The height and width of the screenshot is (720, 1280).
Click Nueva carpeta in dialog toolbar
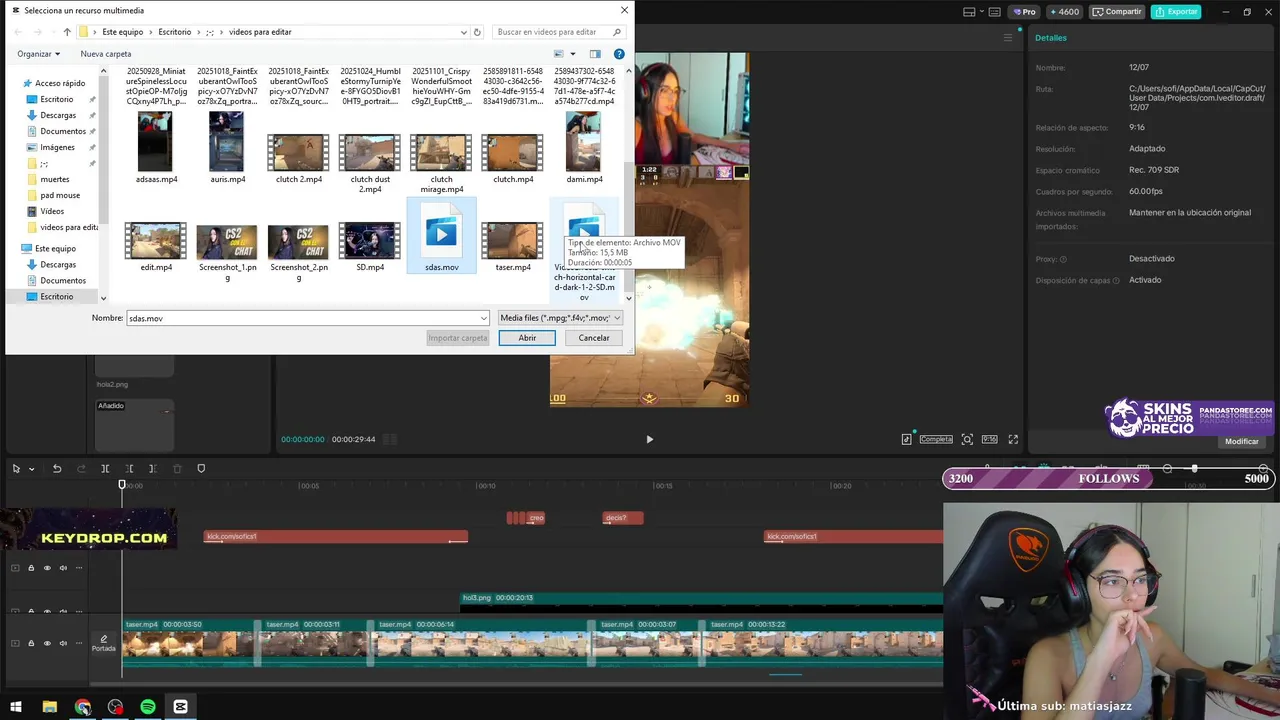point(105,54)
